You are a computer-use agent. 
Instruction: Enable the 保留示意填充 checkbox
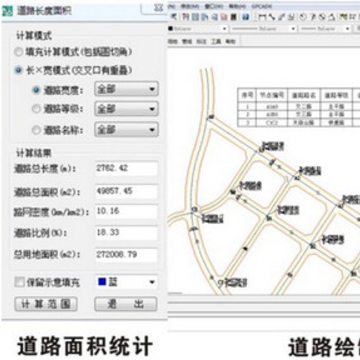pyautogui.click(x=19, y=282)
